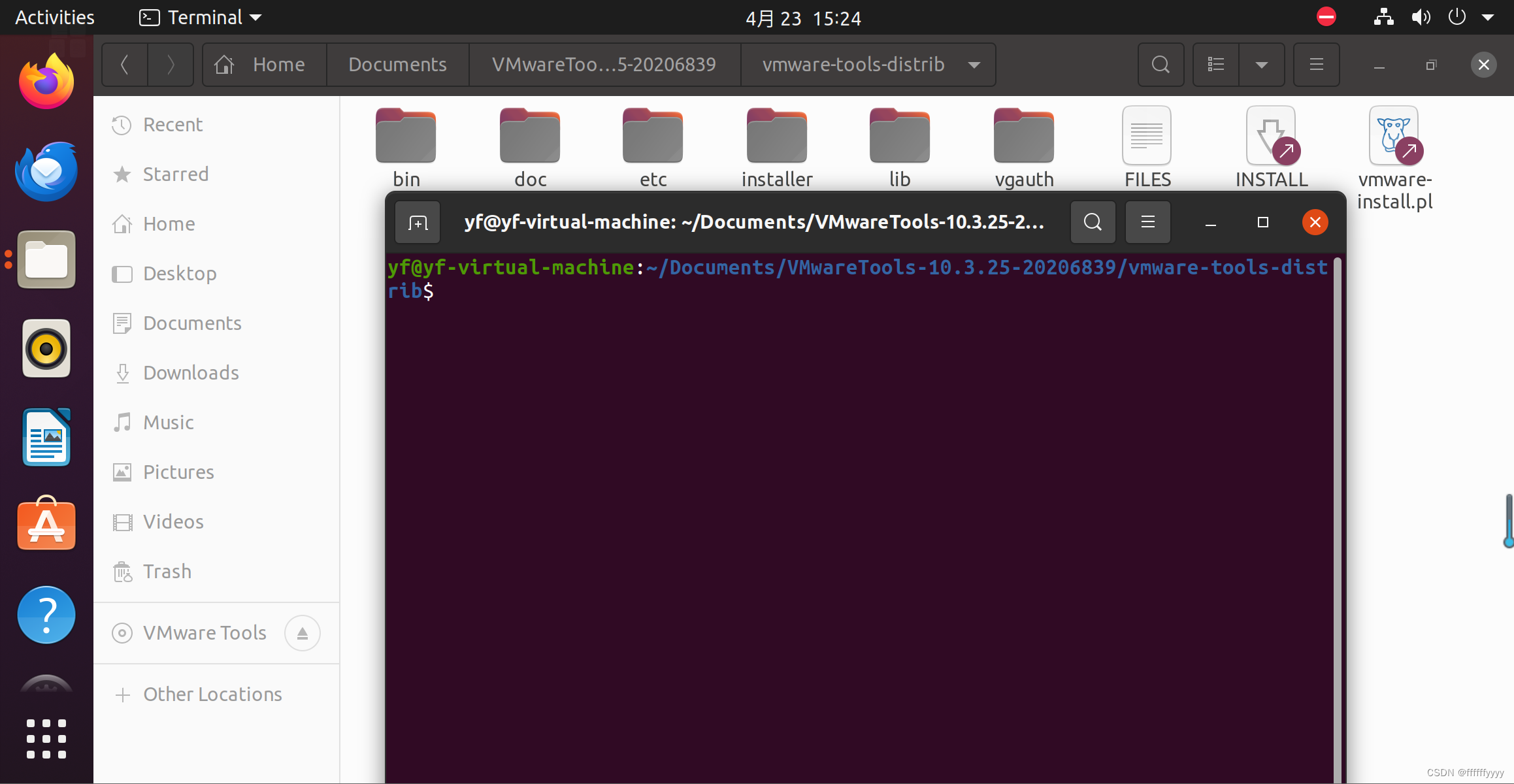Click the power icon in top bar

(x=1457, y=17)
